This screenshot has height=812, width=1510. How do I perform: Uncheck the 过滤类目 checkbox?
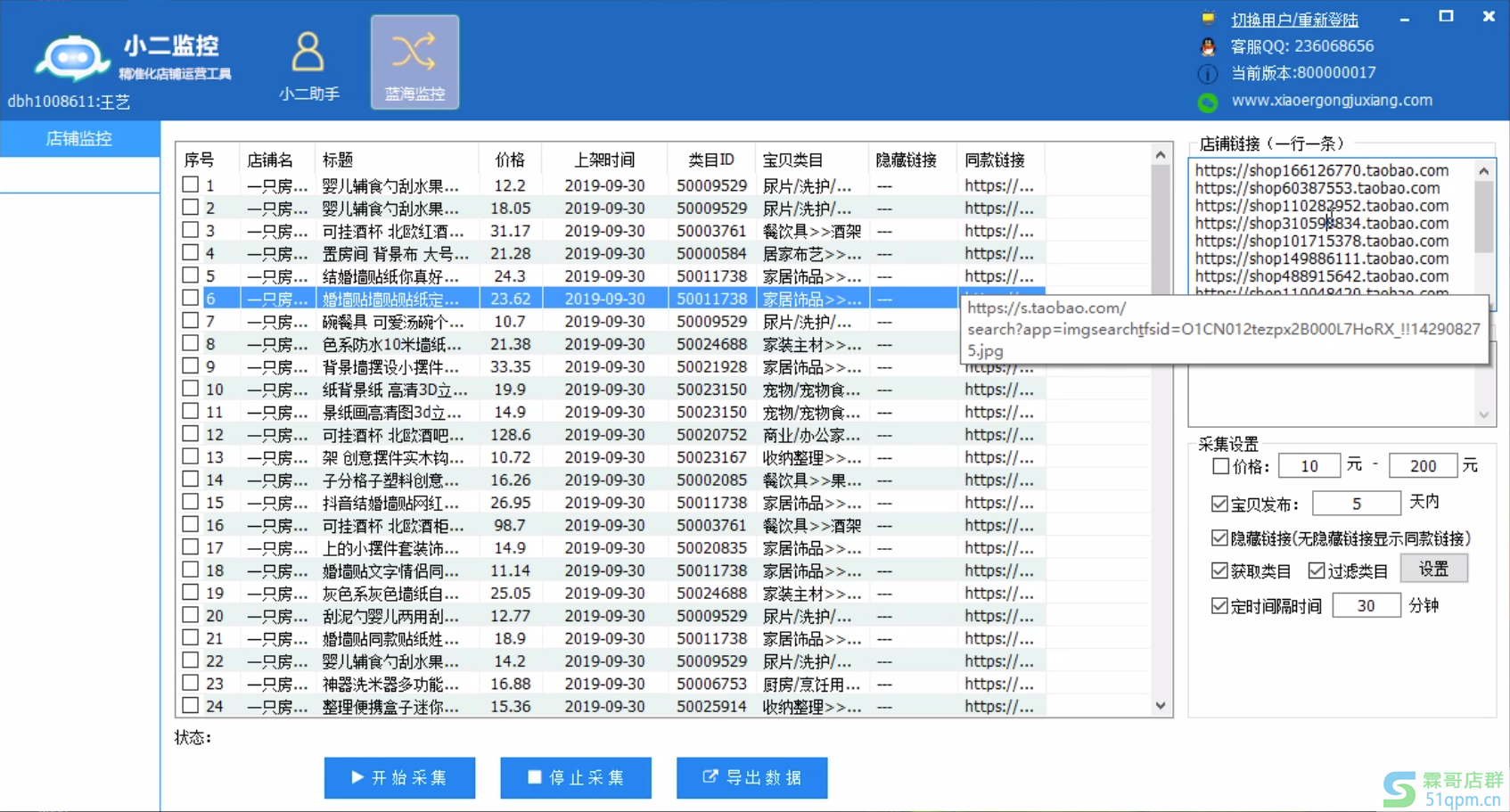pos(1317,570)
